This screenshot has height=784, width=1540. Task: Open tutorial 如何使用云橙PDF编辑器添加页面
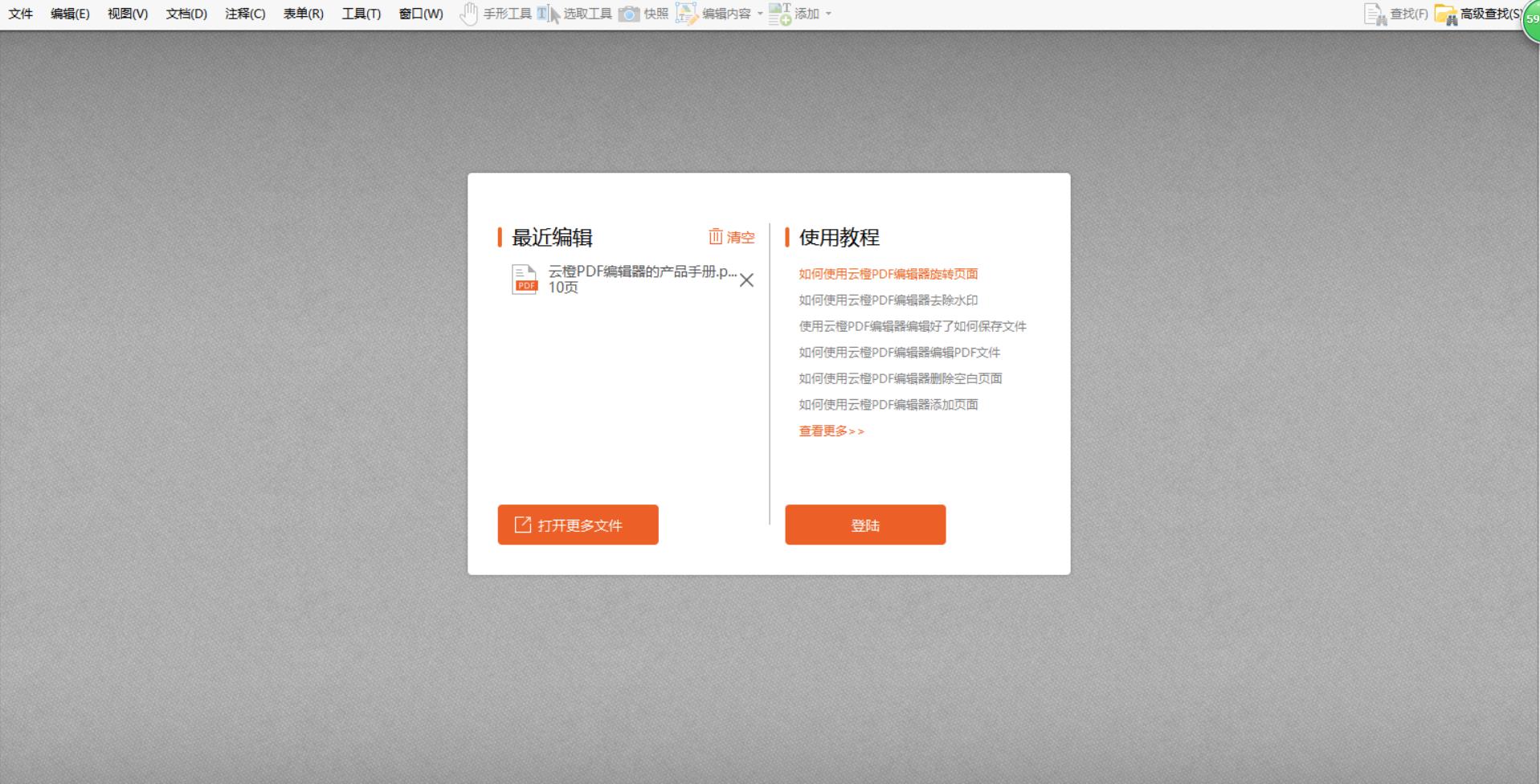(888, 405)
